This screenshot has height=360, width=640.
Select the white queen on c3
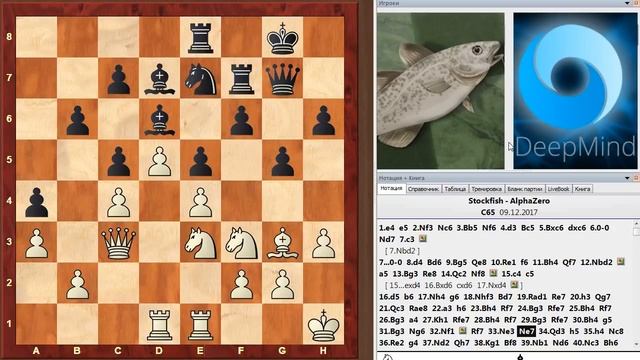click(119, 243)
